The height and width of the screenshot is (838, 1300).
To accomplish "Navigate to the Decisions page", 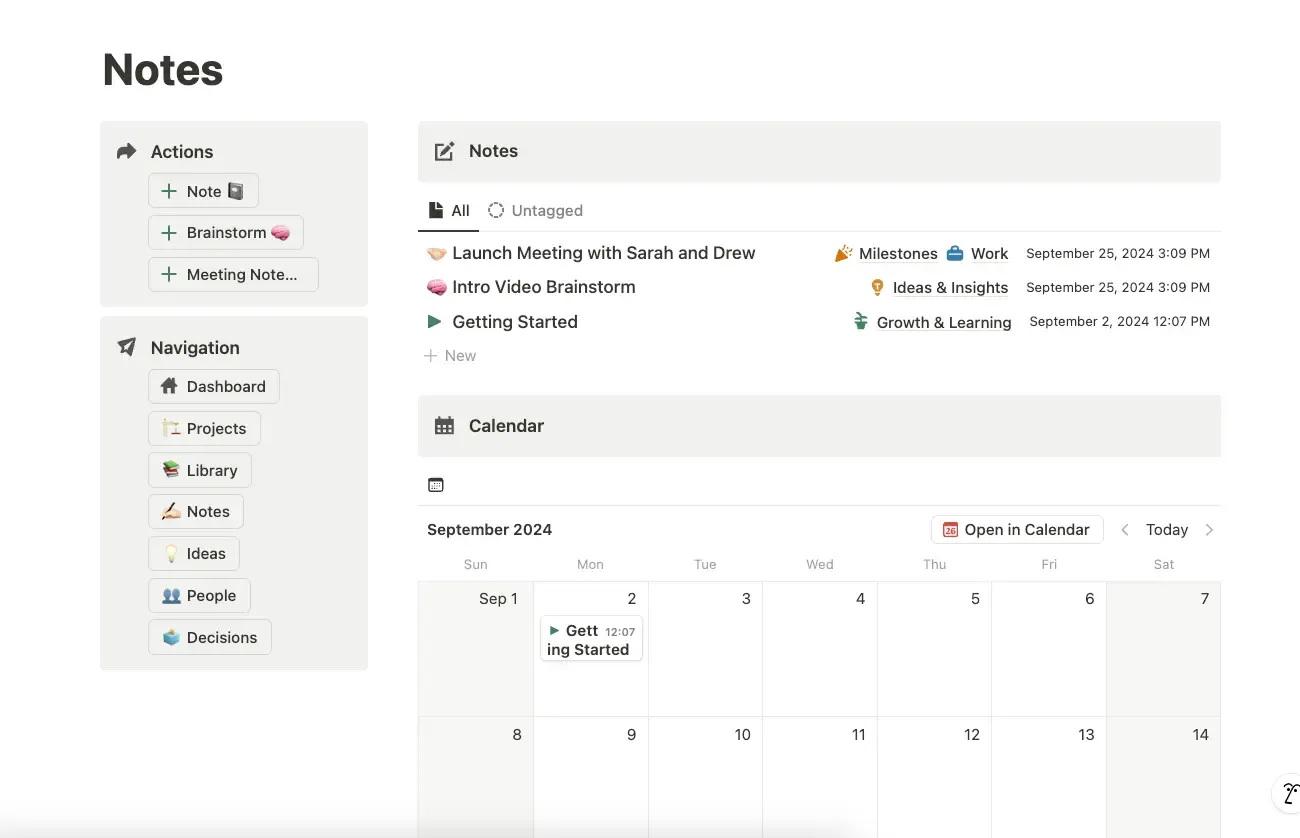I will pyautogui.click(x=209, y=638).
